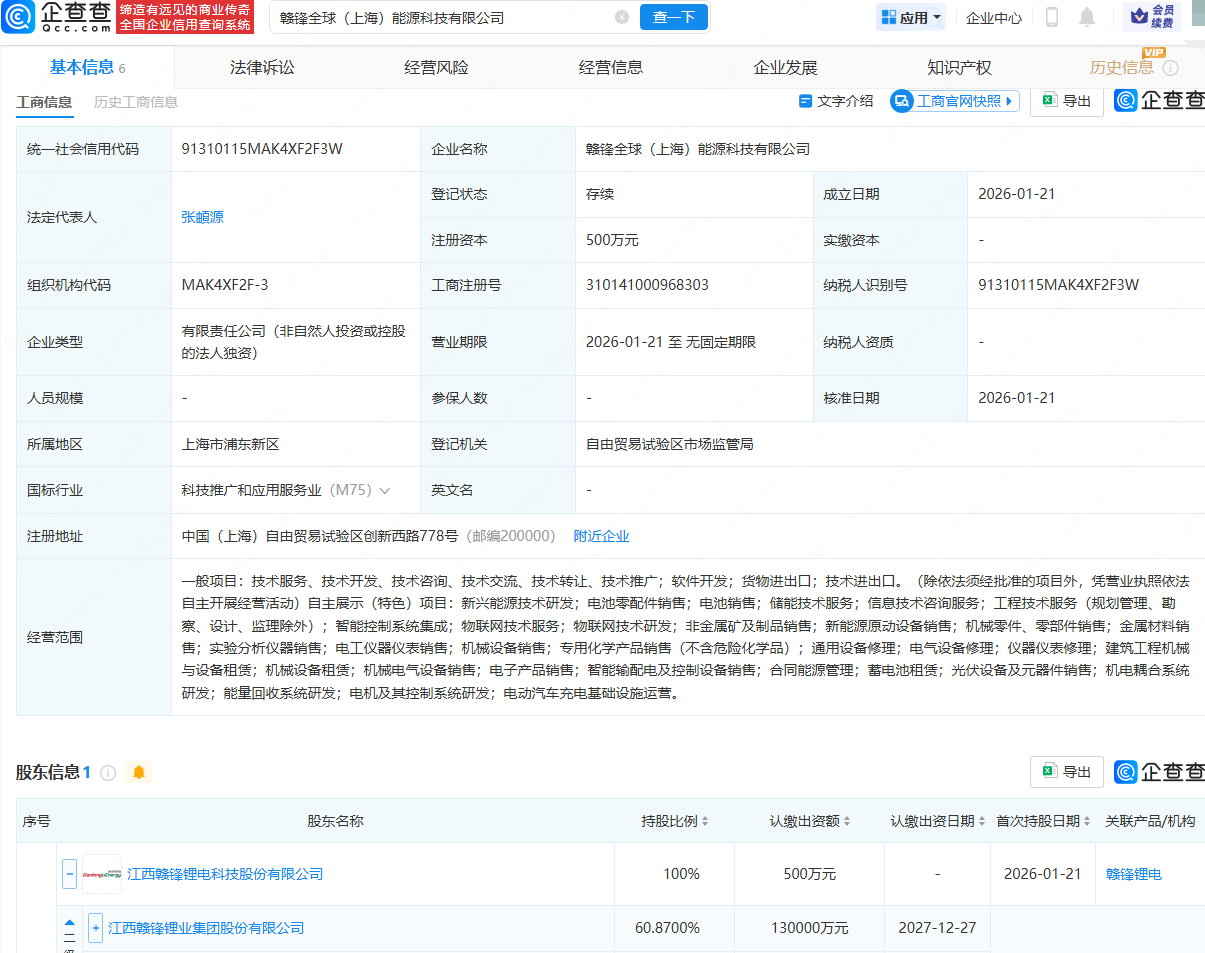The image size is (1205, 953).
Task: Clear the search box with the X icon
Action: pyautogui.click(x=622, y=18)
